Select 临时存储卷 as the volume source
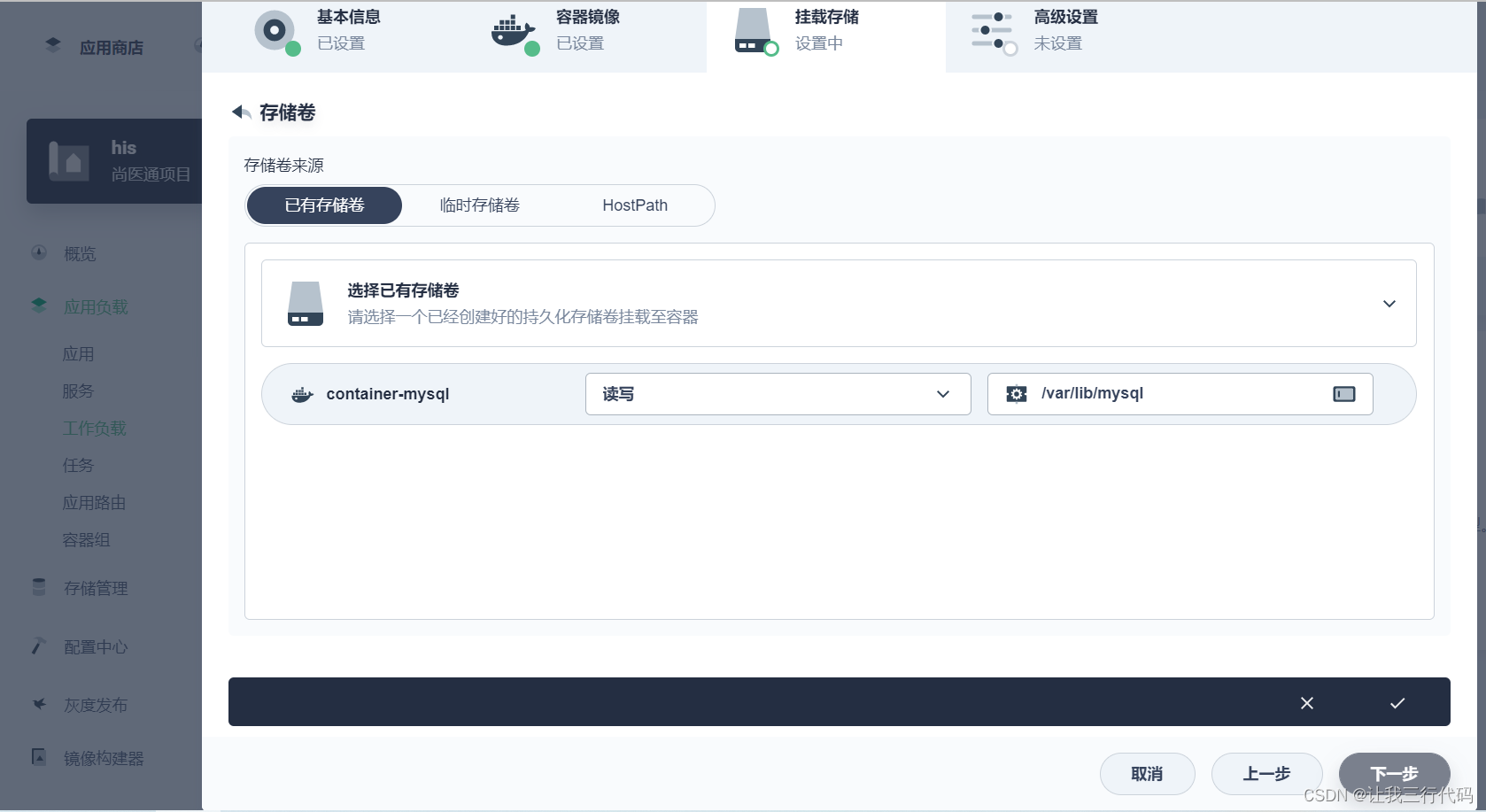This screenshot has width=1486, height=812. coord(479,205)
